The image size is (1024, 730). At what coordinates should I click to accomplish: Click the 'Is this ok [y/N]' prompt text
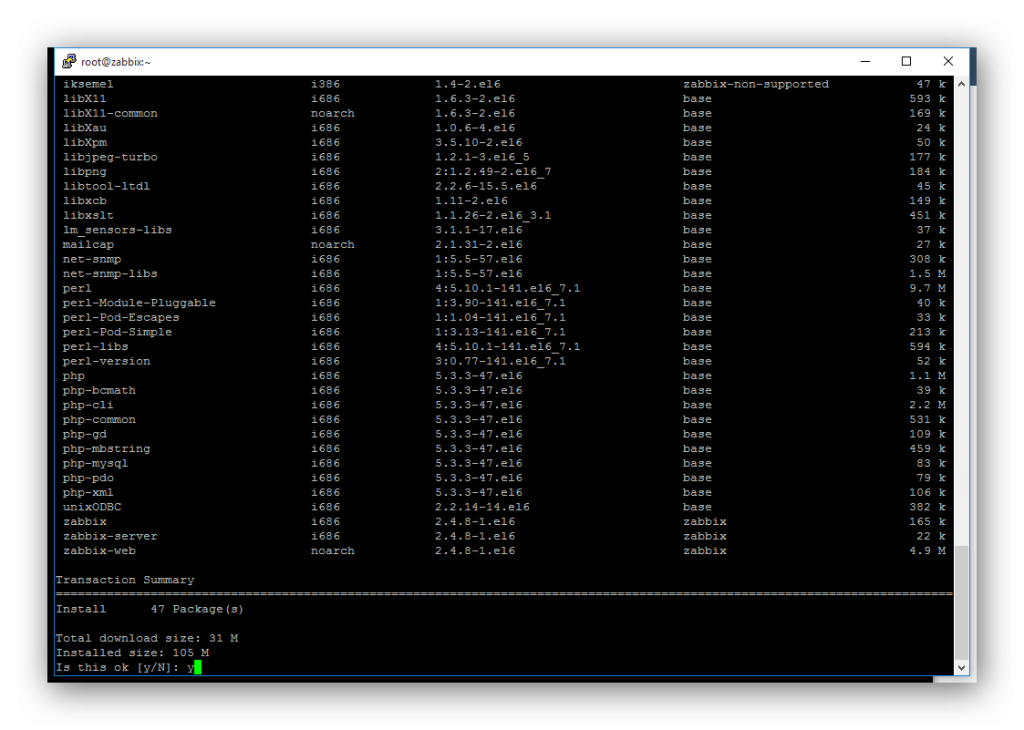(118, 667)
